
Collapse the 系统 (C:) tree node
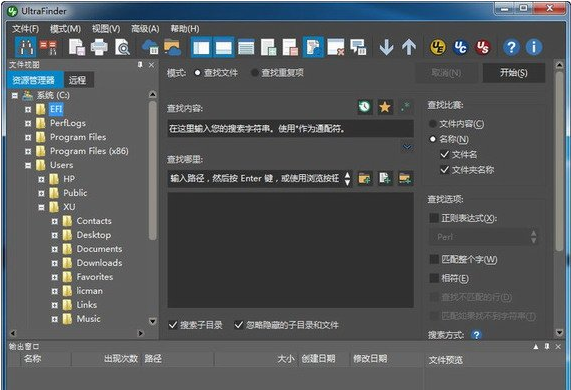(15, 96)
